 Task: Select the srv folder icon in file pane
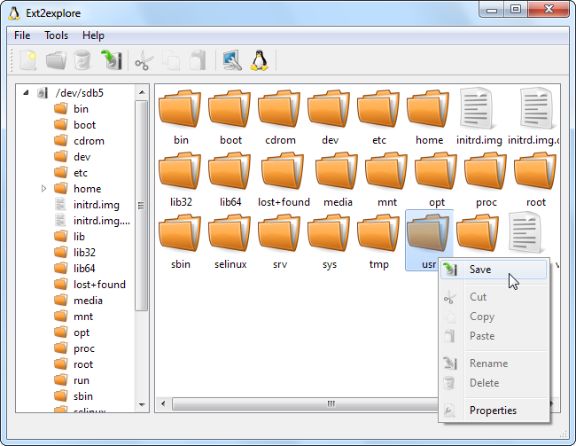[x=280, y=233]
